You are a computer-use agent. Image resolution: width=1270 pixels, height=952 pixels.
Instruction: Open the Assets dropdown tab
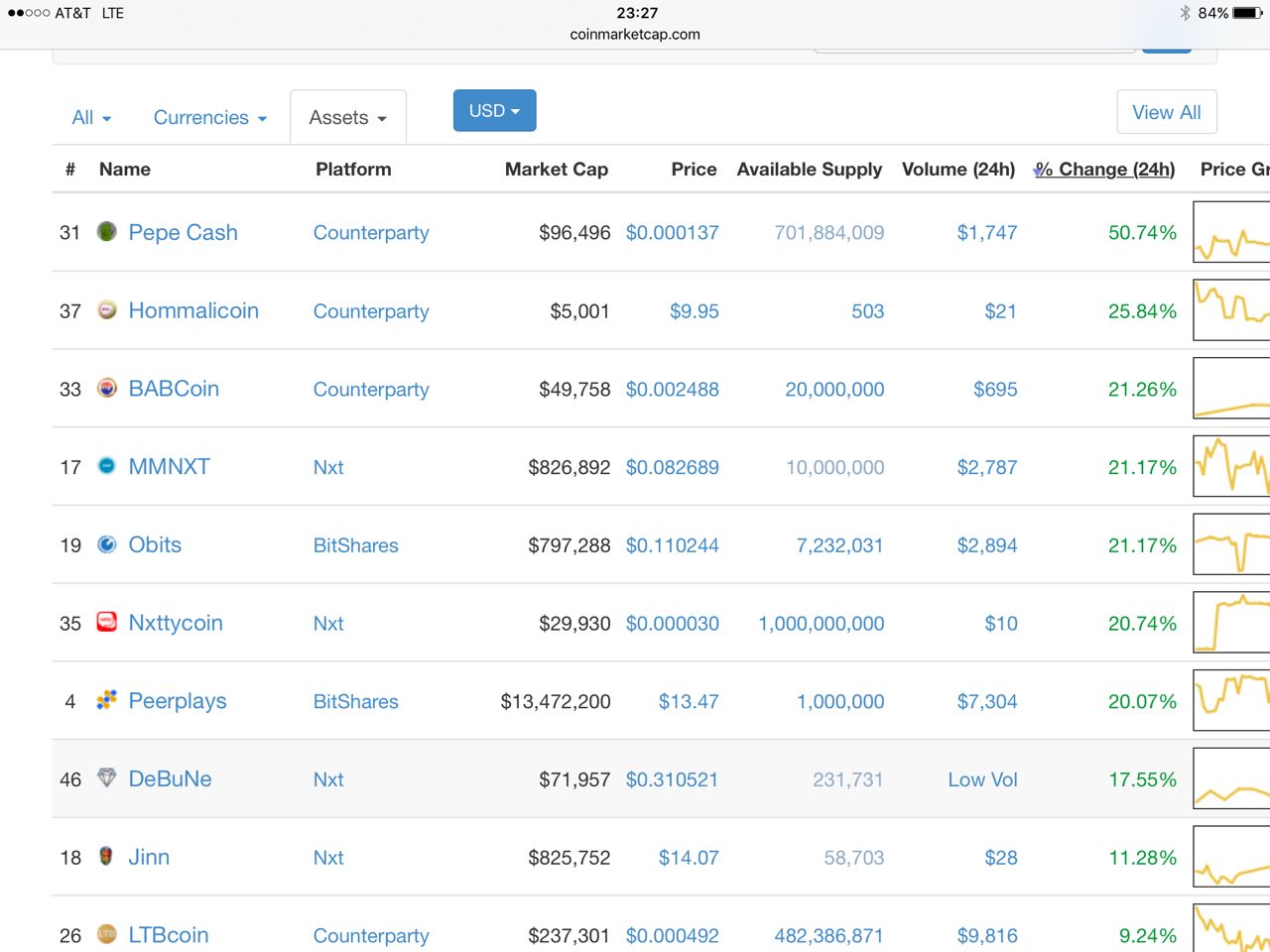click(348, 117)
